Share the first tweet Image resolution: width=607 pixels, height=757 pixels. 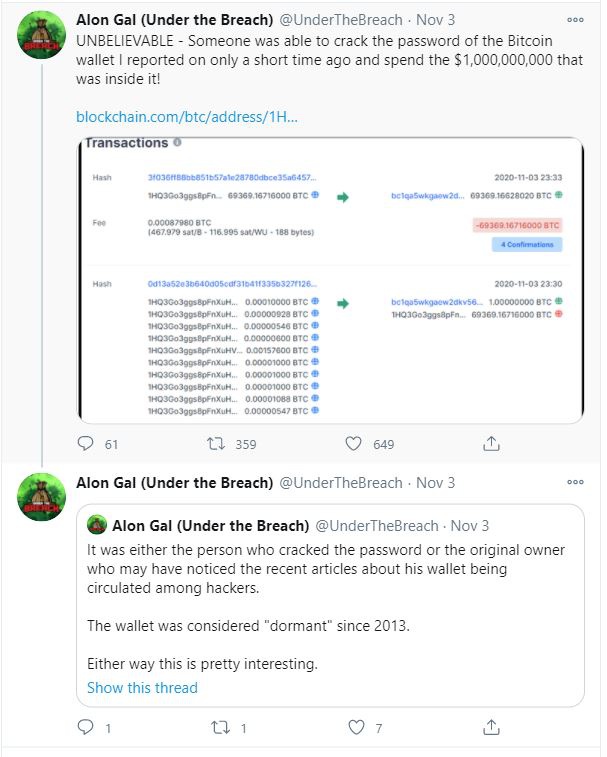coord(491,443)
